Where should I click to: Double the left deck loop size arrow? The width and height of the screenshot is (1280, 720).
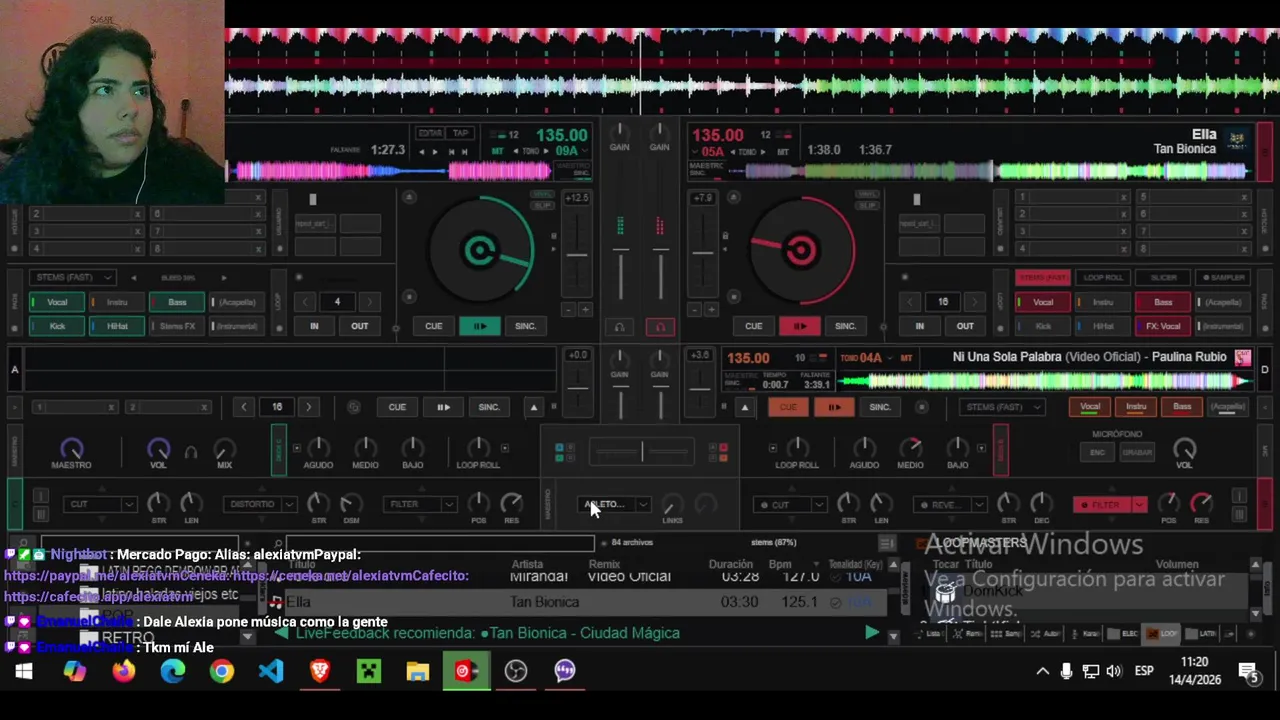click(368, 302)
